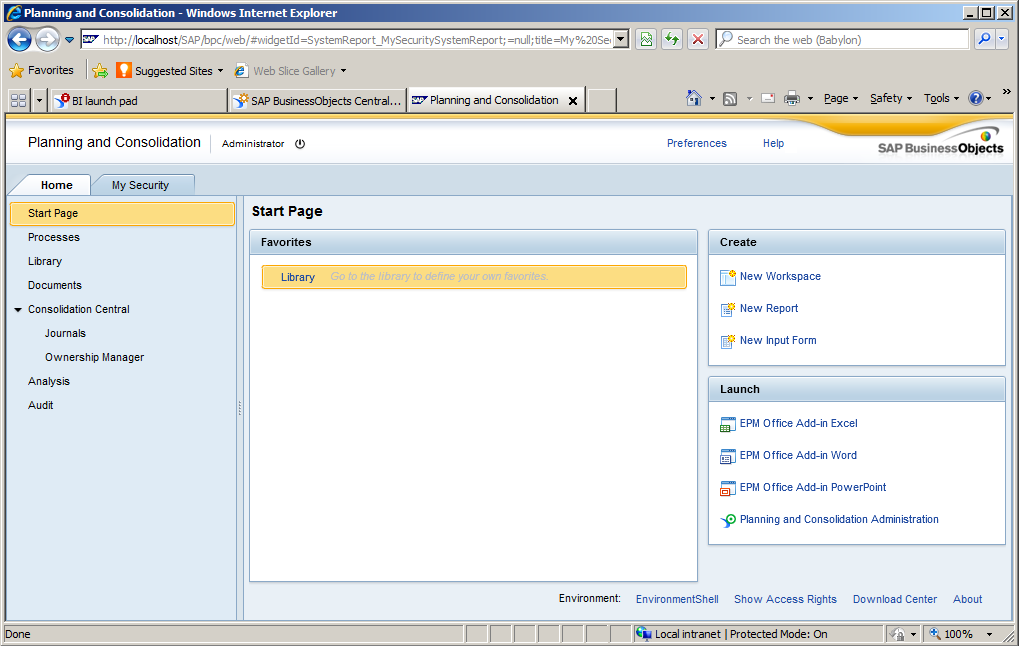The width and height of the screenshot is (1019, 646).
Task: Click the IE Home toolbar icon
Action: pyautogui.click(x=694, y=98)
